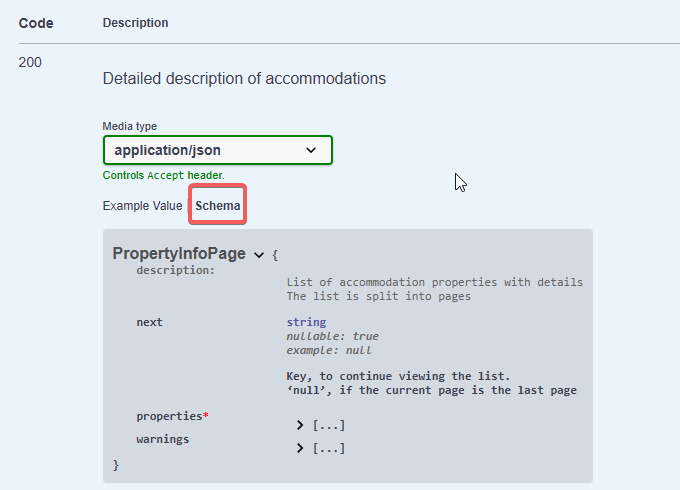This screenshot has height=490, width=680.
Task: Collapse the PropertyInfoPage model chevron
Action: pos(259,255)
